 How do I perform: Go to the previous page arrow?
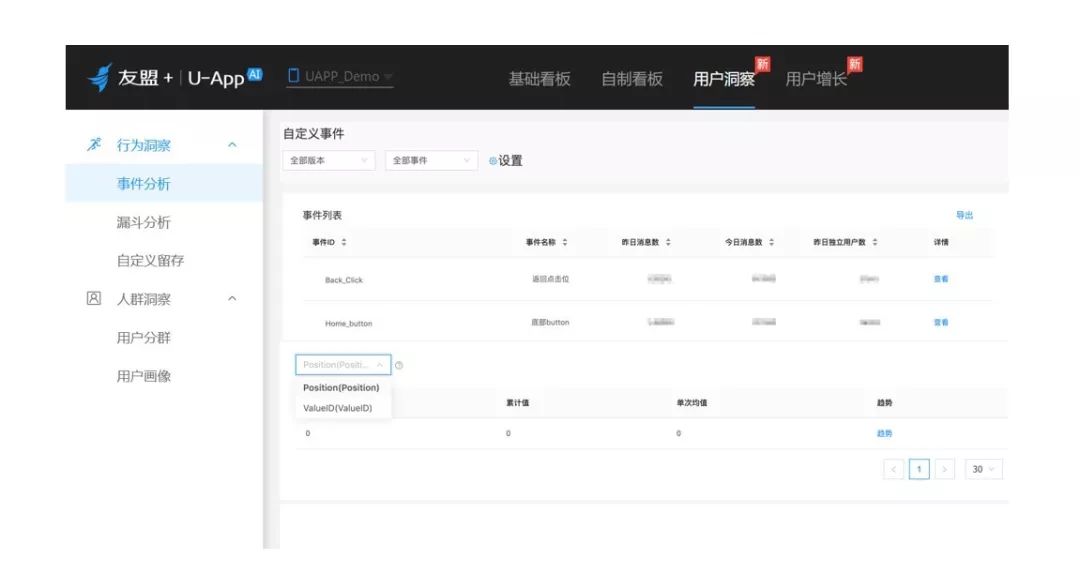tap(893, 469)
